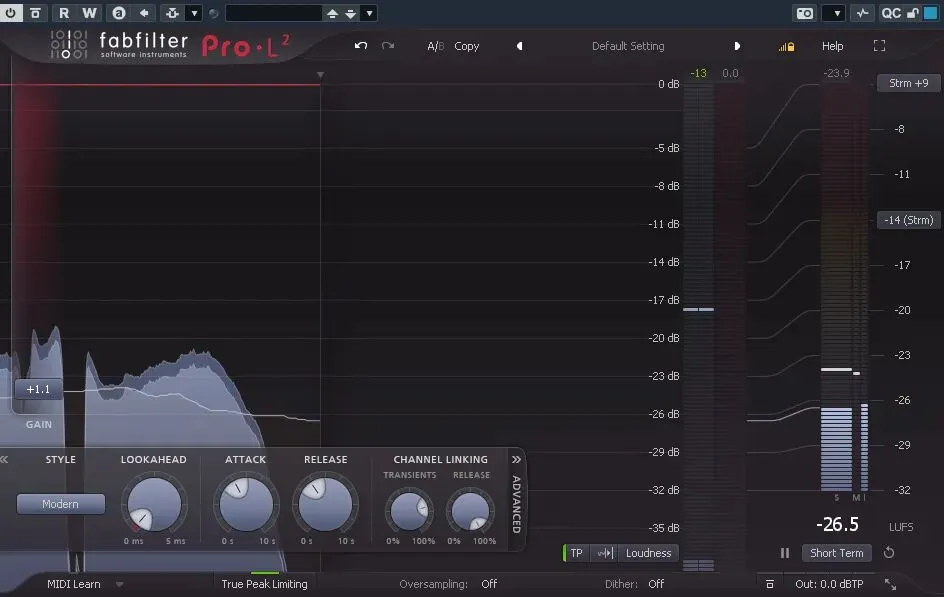Reset the loudness measurement icon

click(x=889, y=552)
